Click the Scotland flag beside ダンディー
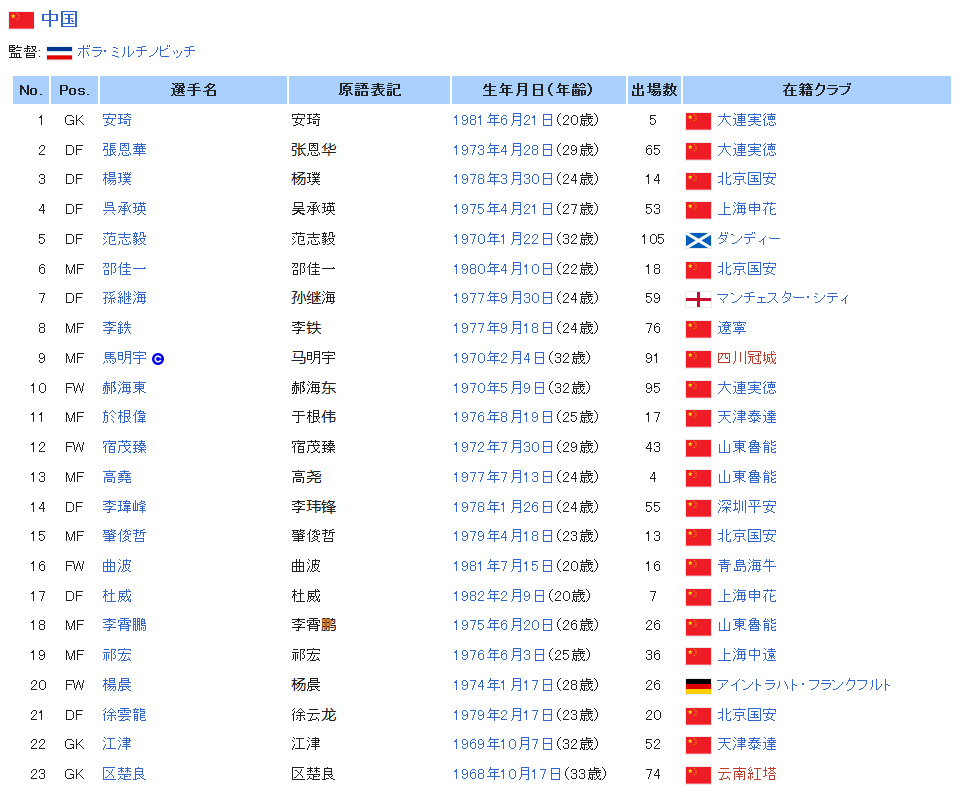The height and width of the screenshot is (796, 962). tap(698, 240)
